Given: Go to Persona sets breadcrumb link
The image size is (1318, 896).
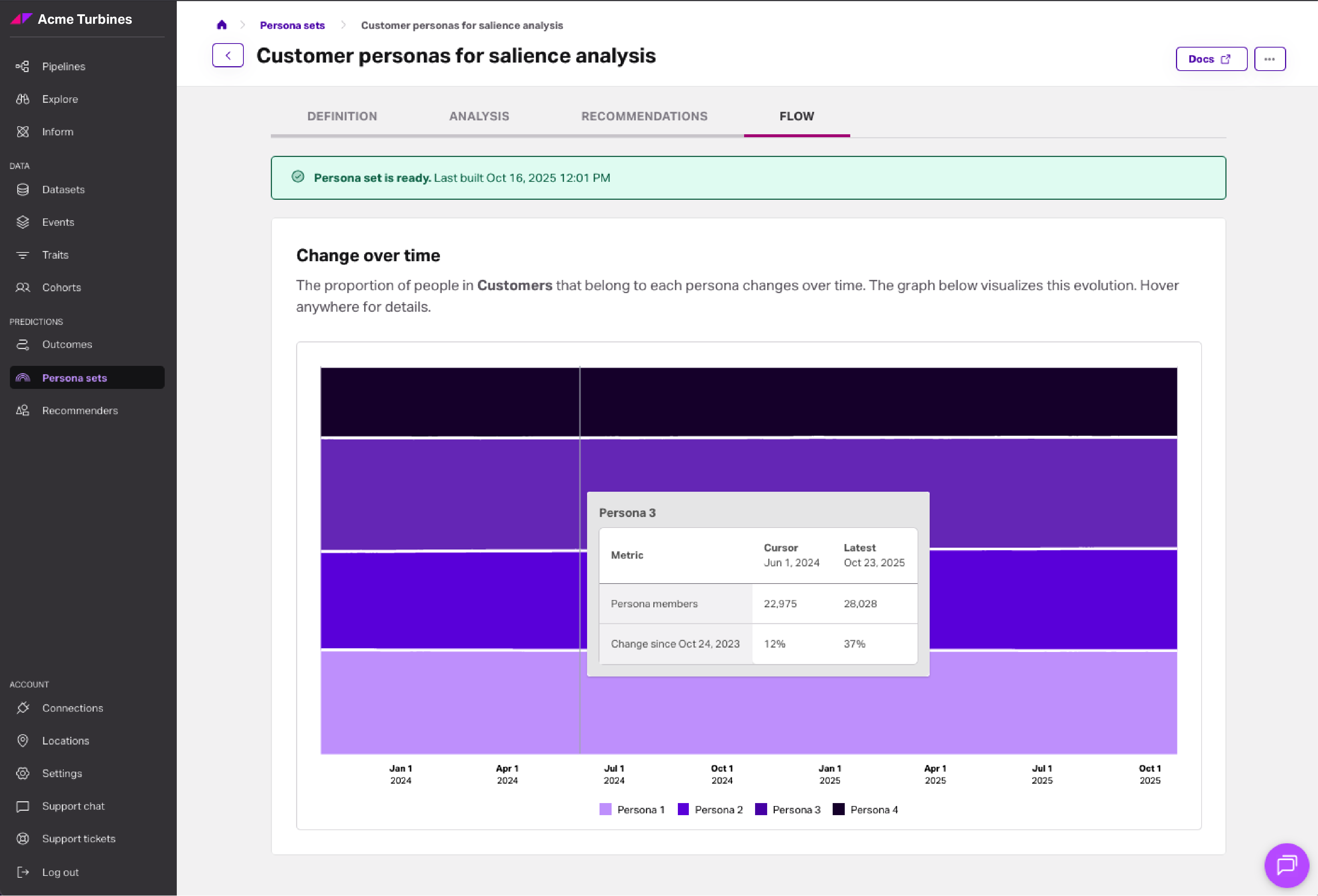Looking at the screenshot, I should (292, 25).
